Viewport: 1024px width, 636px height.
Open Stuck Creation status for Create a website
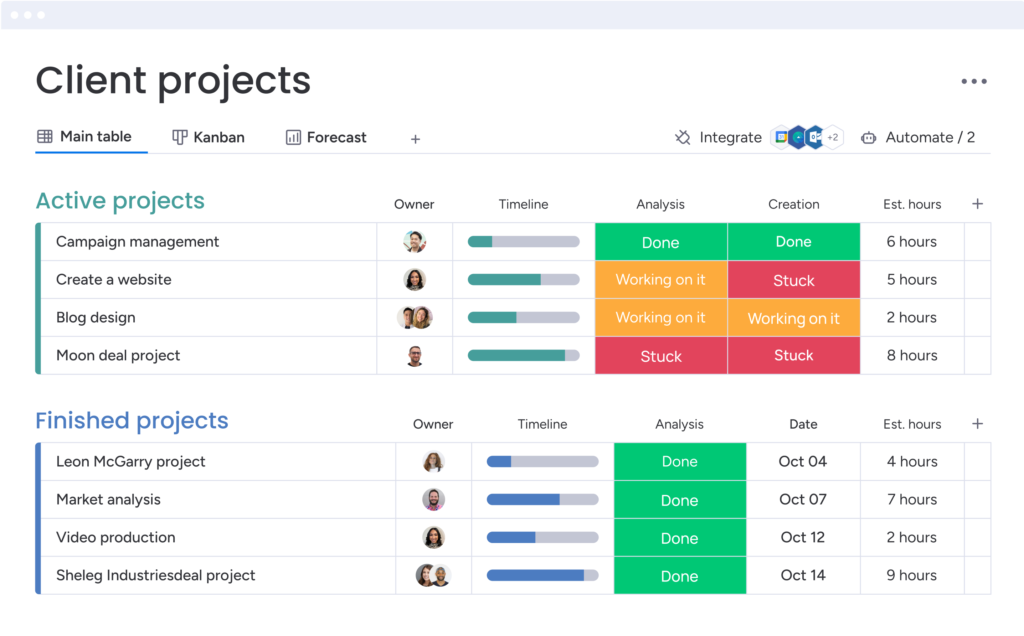793,280
